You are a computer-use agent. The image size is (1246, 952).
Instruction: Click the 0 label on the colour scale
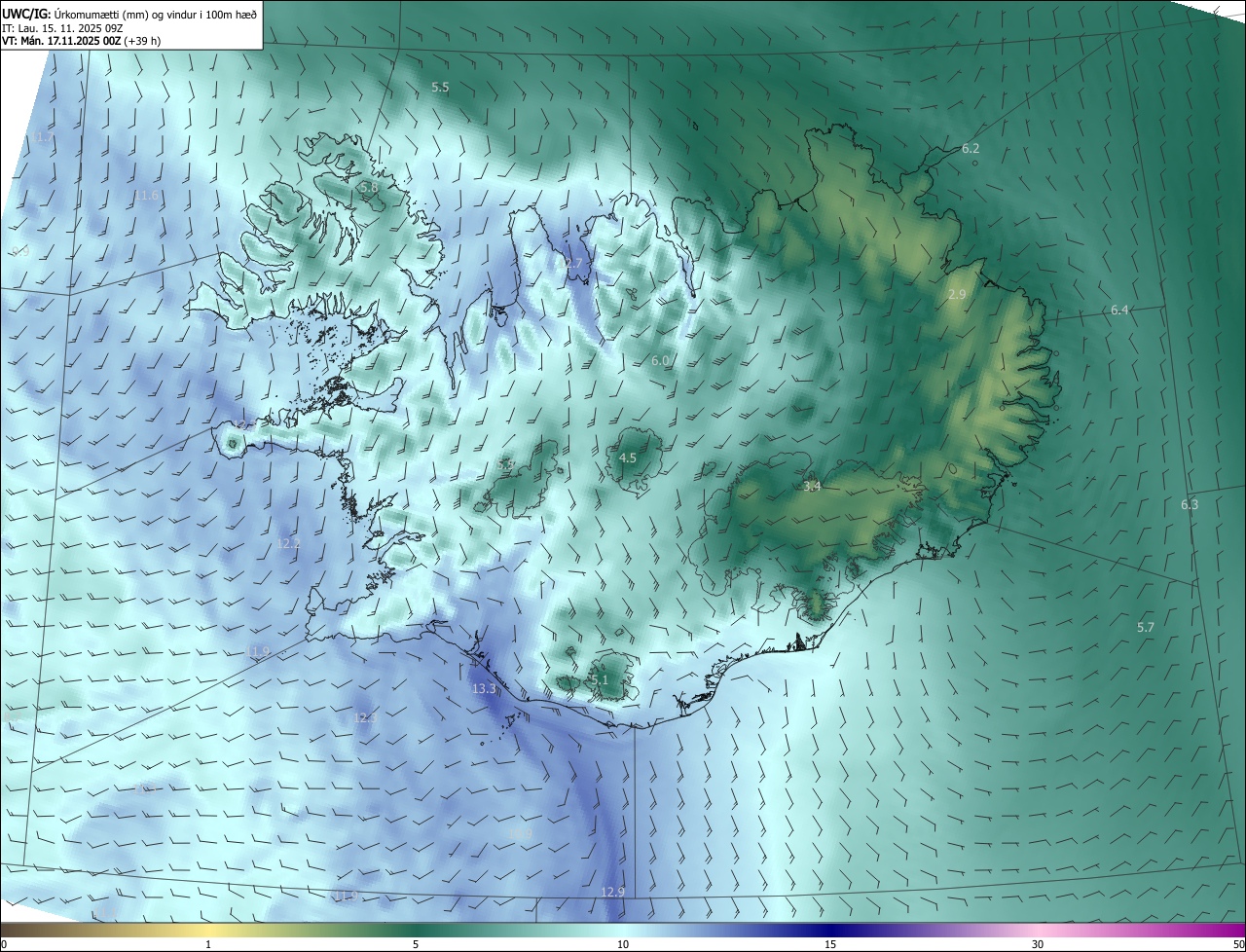[x=4, y=944]
